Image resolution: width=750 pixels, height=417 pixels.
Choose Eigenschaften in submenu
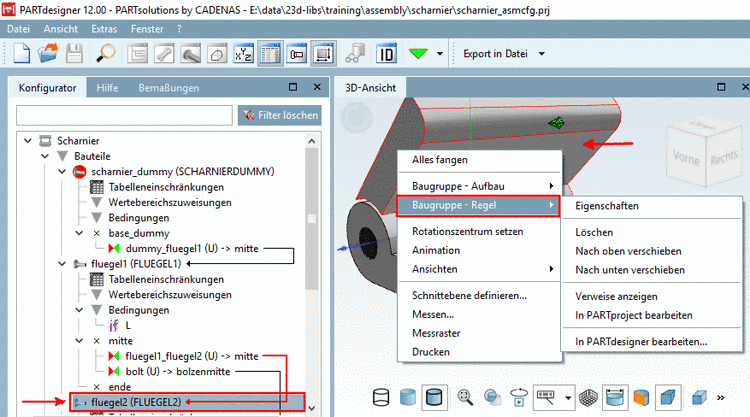point(607,206)
